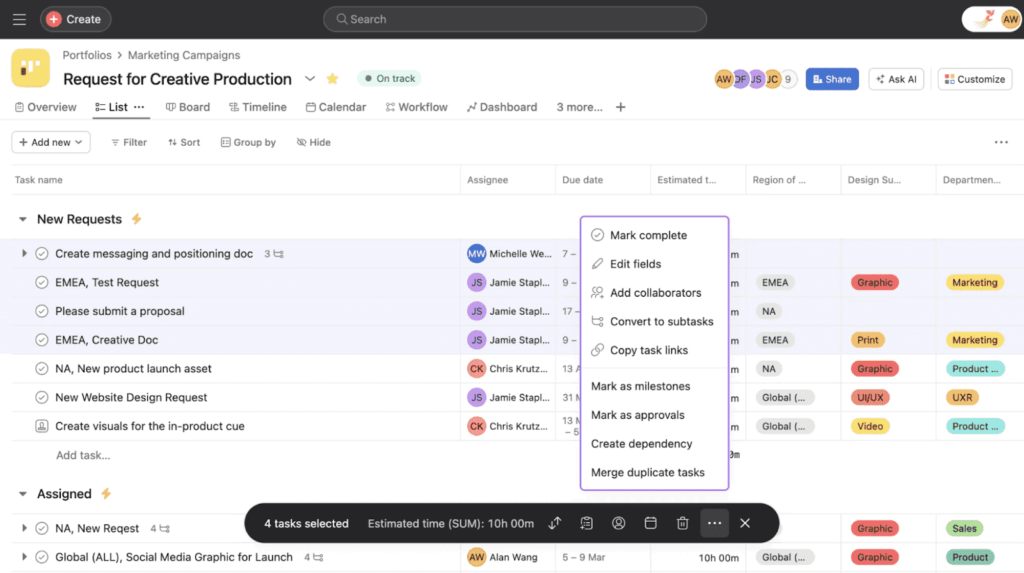Image resolution: width=1024 pixels, height=573 pixels.
Task: Click the calendar icon in selection bar
Action: (x=650, y=523)
